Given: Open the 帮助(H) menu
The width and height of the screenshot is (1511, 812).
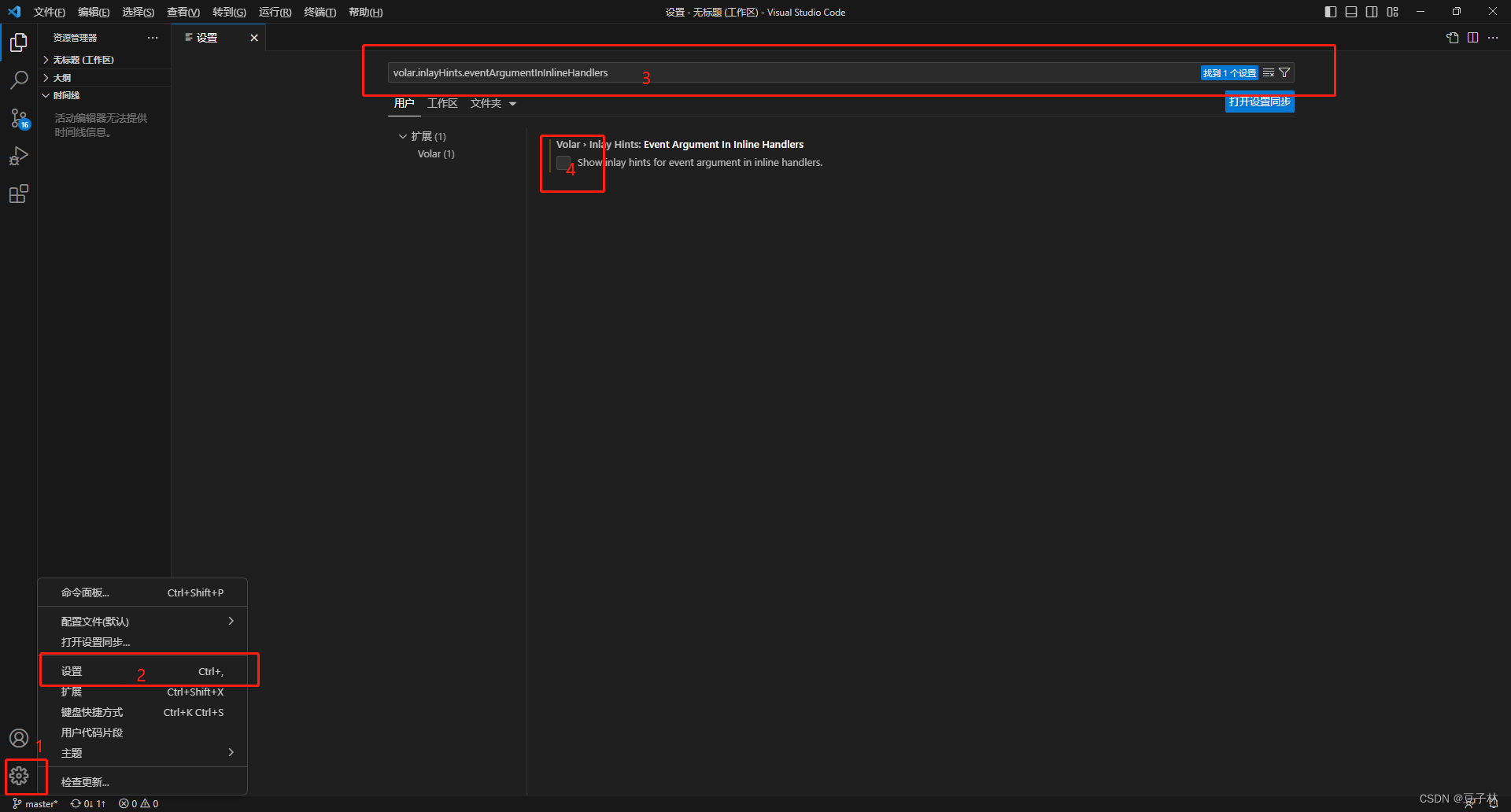Looking at the screenshot, I should click(365, 12).
